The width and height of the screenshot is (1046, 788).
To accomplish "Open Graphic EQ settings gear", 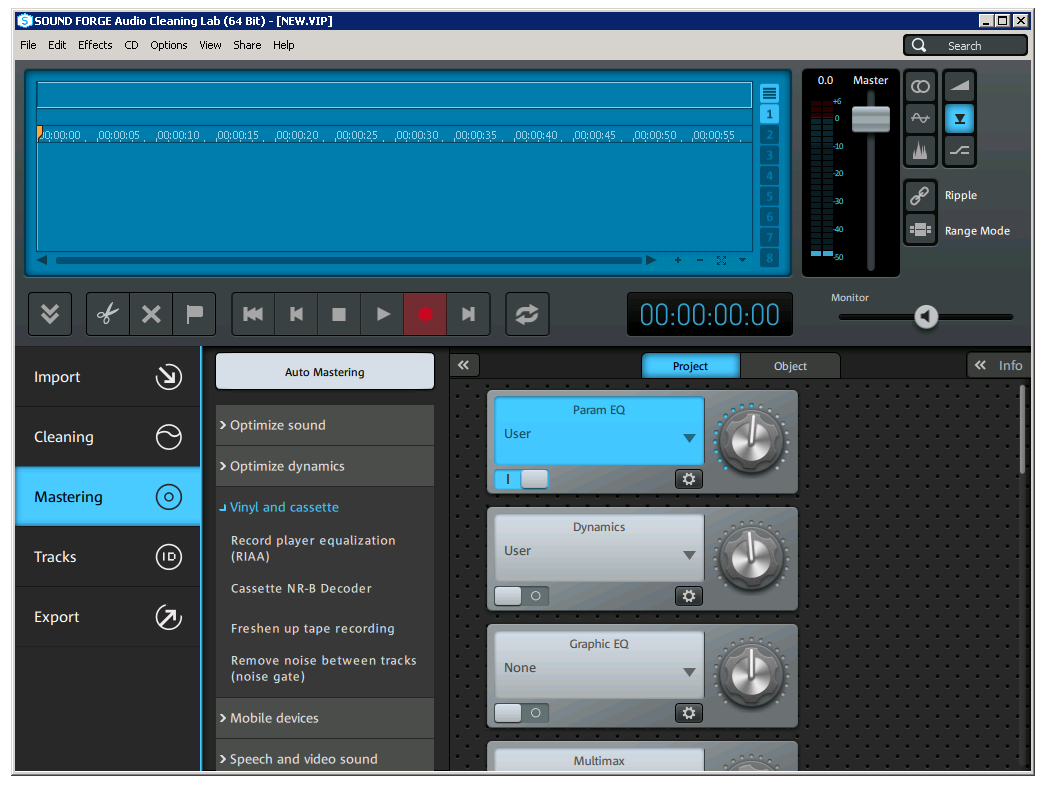I will [688, 713].
